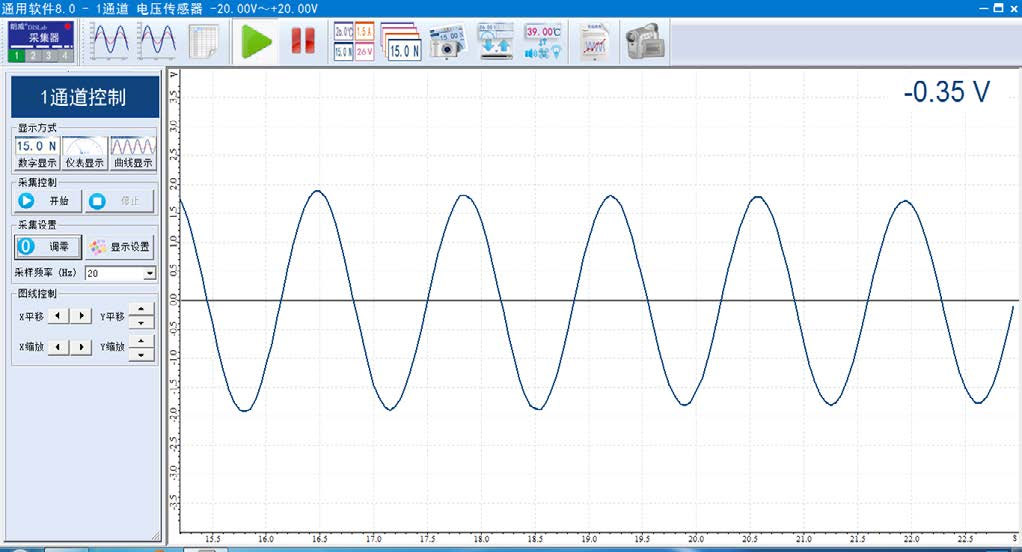Open display settings (显示设置)
This screenshot has width=1022, height=552.
(x=119, y=246)
